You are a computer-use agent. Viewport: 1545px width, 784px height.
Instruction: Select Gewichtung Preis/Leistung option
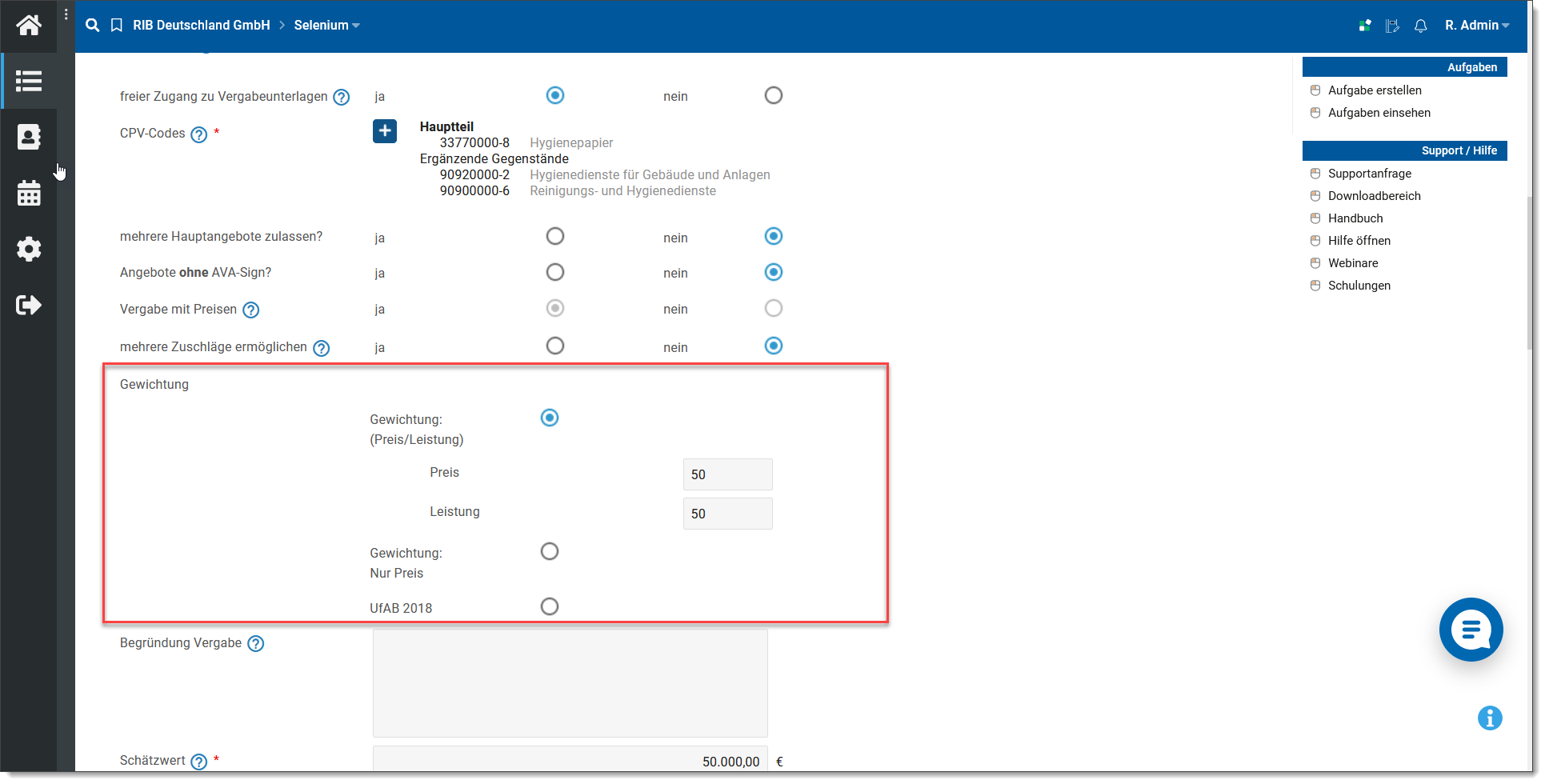click(x=550, y=418)
